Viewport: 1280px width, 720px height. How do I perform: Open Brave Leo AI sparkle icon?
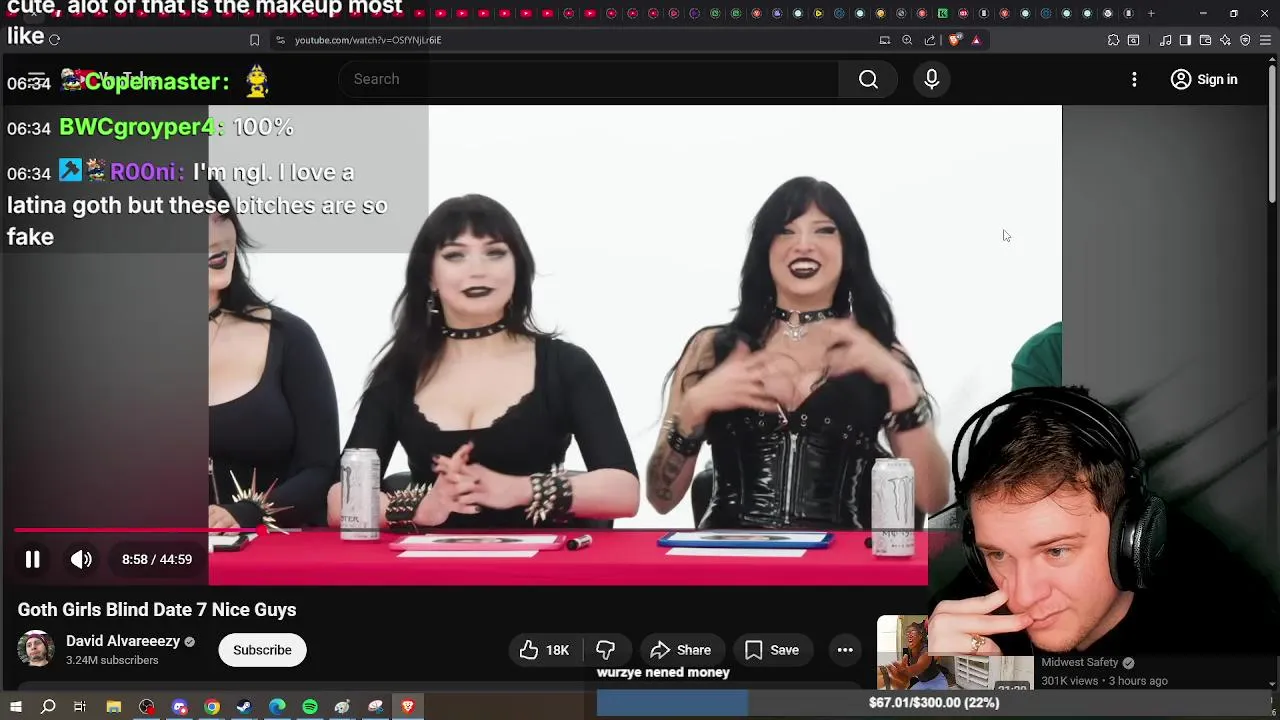1225,40
